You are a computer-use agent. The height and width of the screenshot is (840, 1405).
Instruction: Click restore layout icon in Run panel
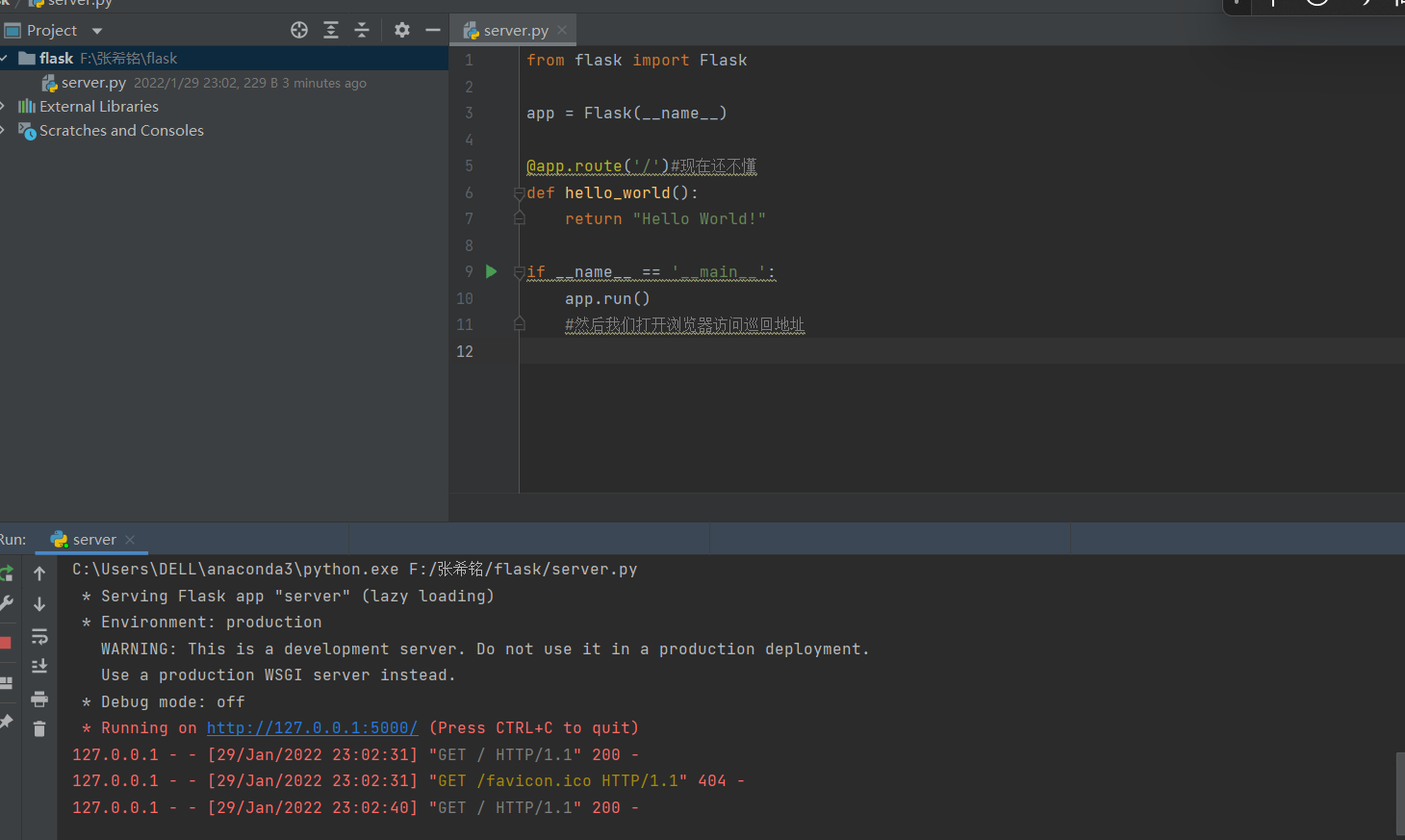tap(7, 682)
